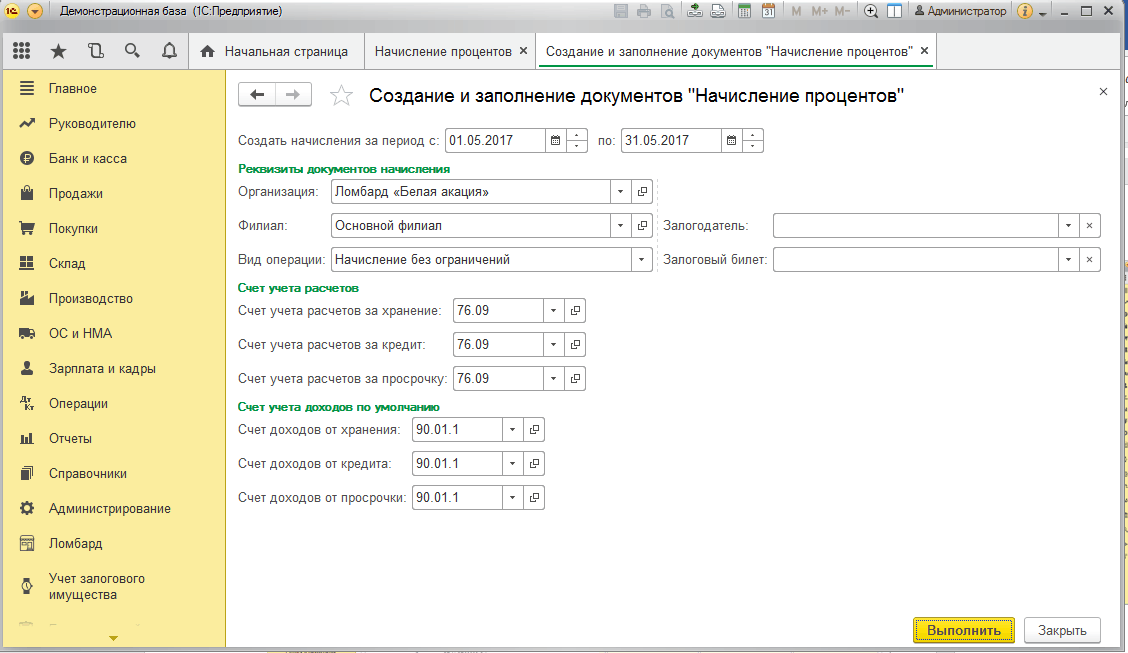The image size is (1128, 653).
Task: Open the credit settlement account 76.09 card
Action: [x=576, y=344]
